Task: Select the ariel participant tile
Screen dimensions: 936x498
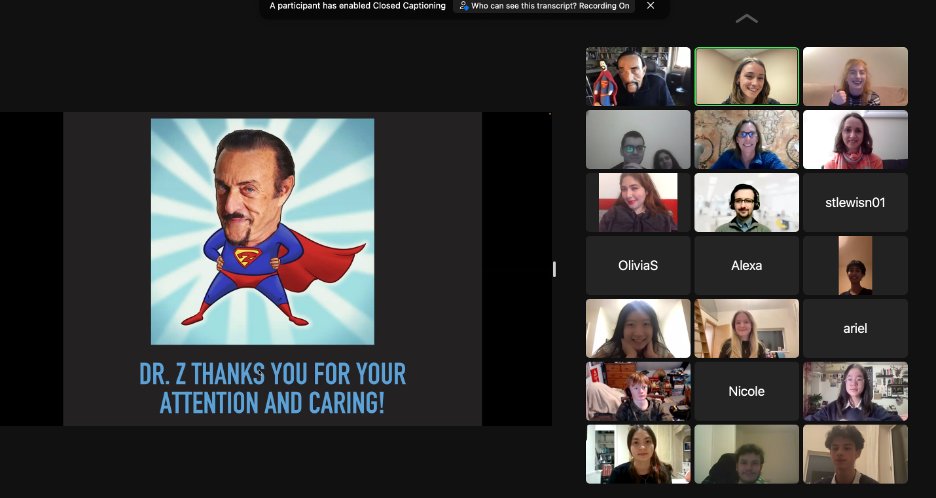Action: 855,328
